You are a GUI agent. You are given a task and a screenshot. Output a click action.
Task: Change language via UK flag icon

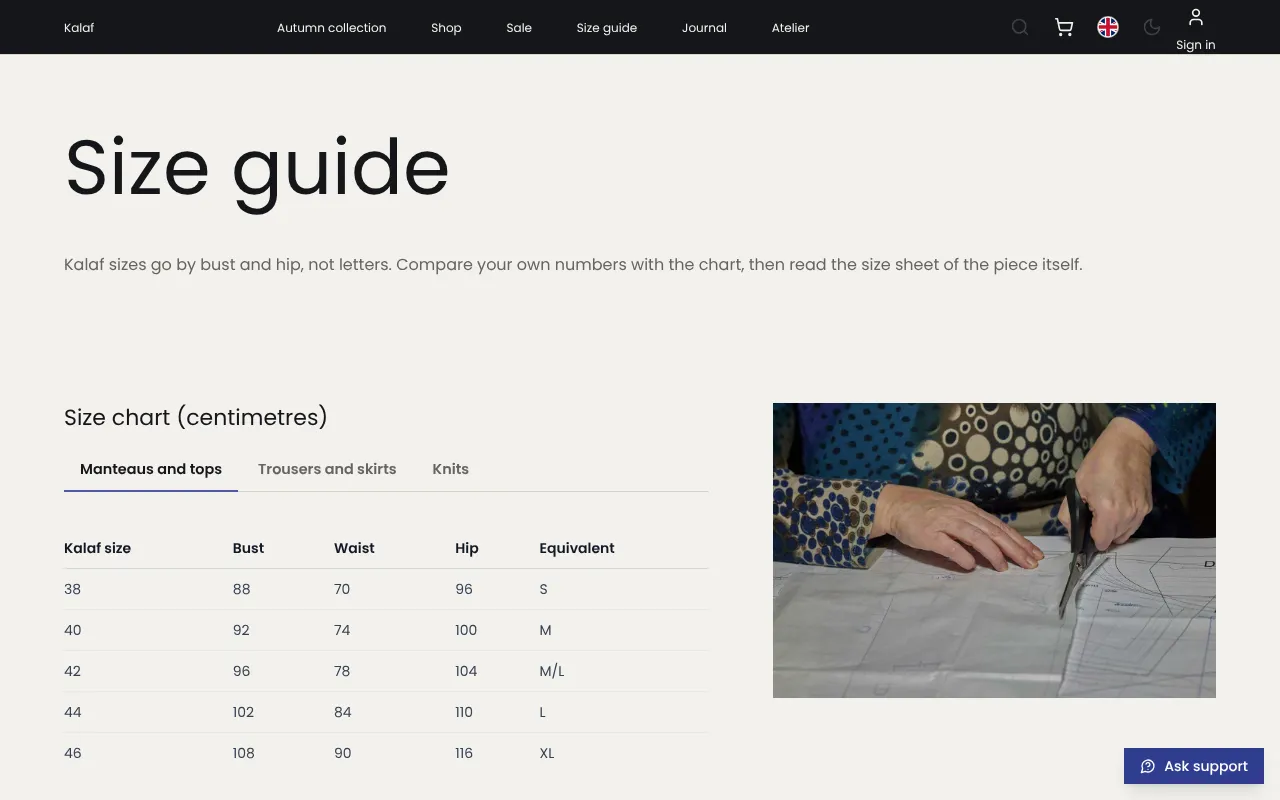pos(1108,27)
